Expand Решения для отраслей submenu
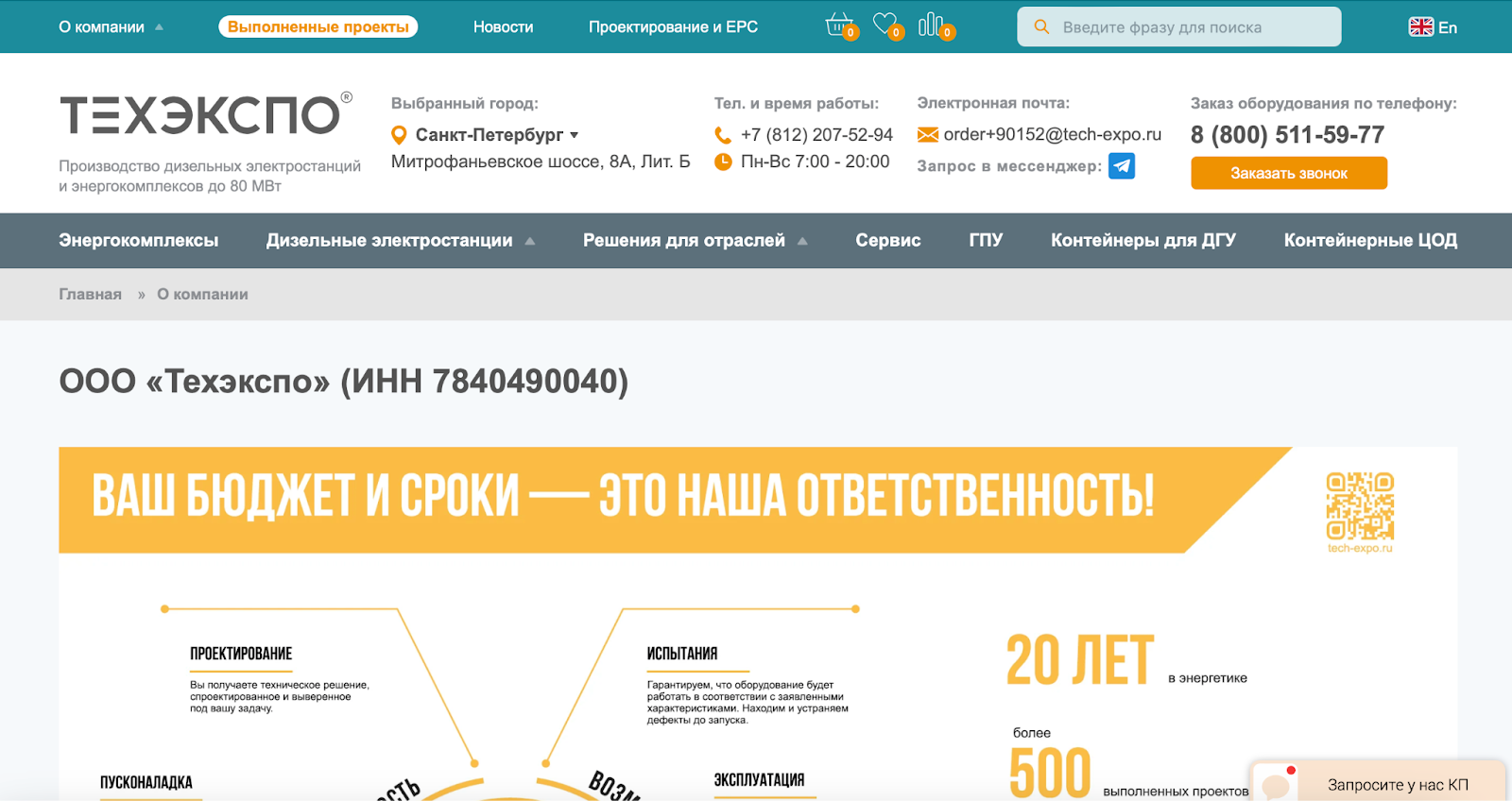This screenshot has height=801, width=1512. coord(694,241)
